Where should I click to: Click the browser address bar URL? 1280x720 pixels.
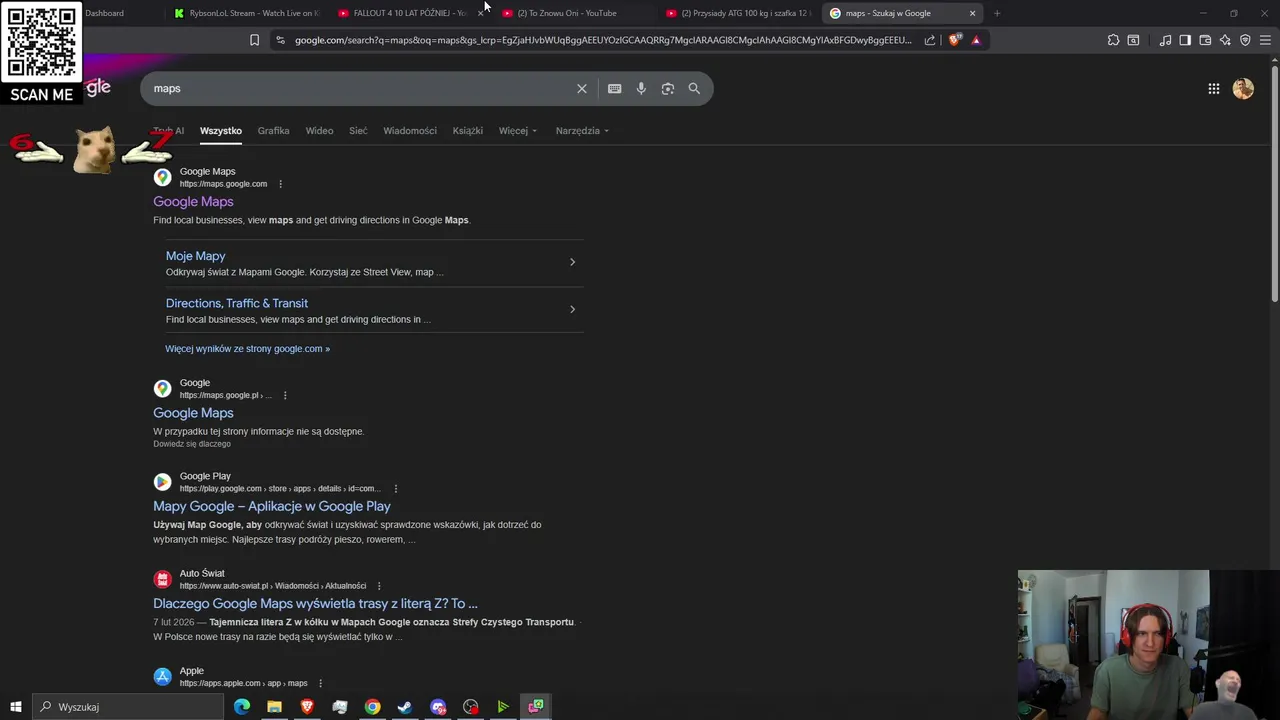[x=603, y=40]
